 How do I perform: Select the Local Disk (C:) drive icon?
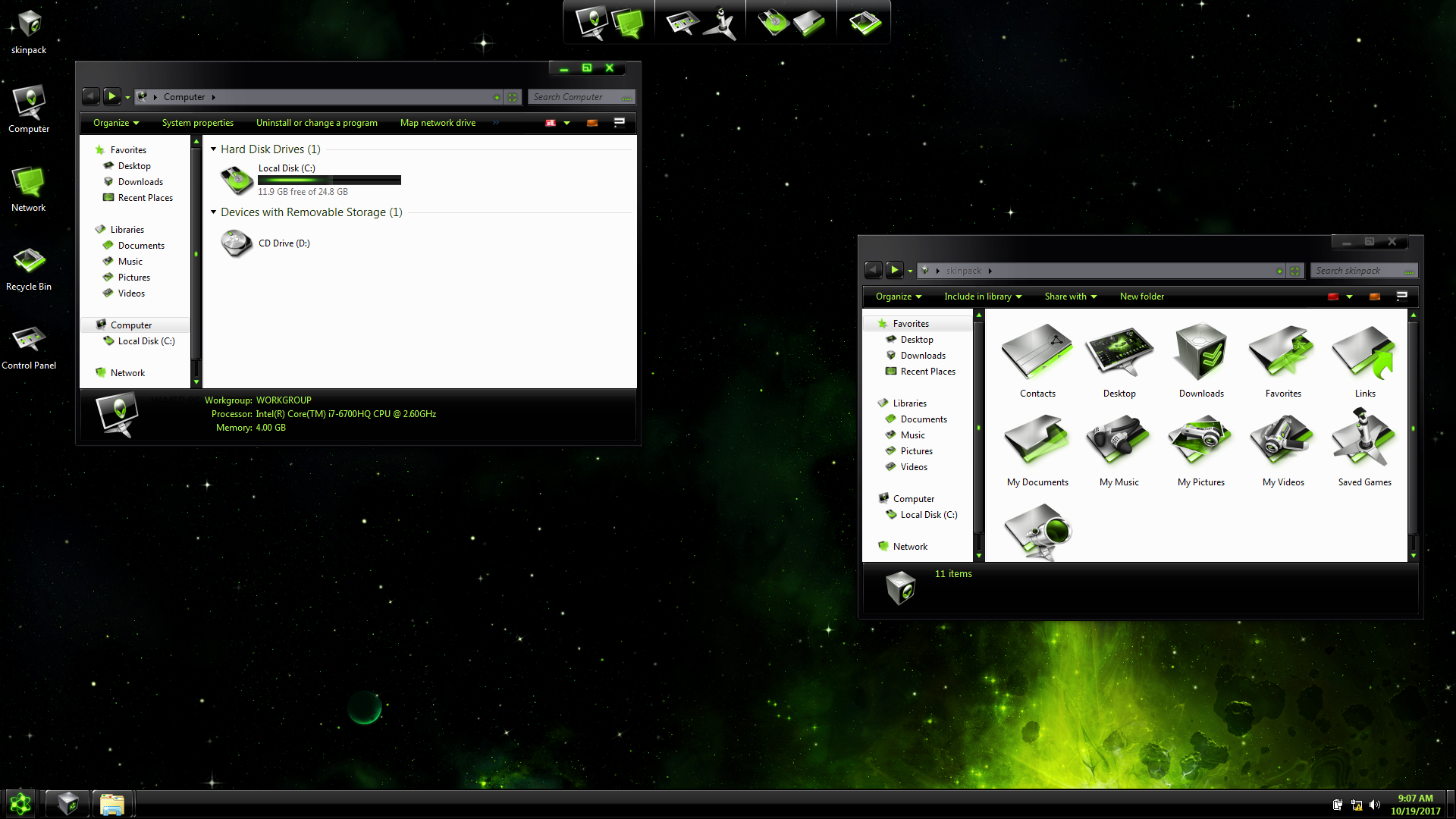[x=237, y=180]
